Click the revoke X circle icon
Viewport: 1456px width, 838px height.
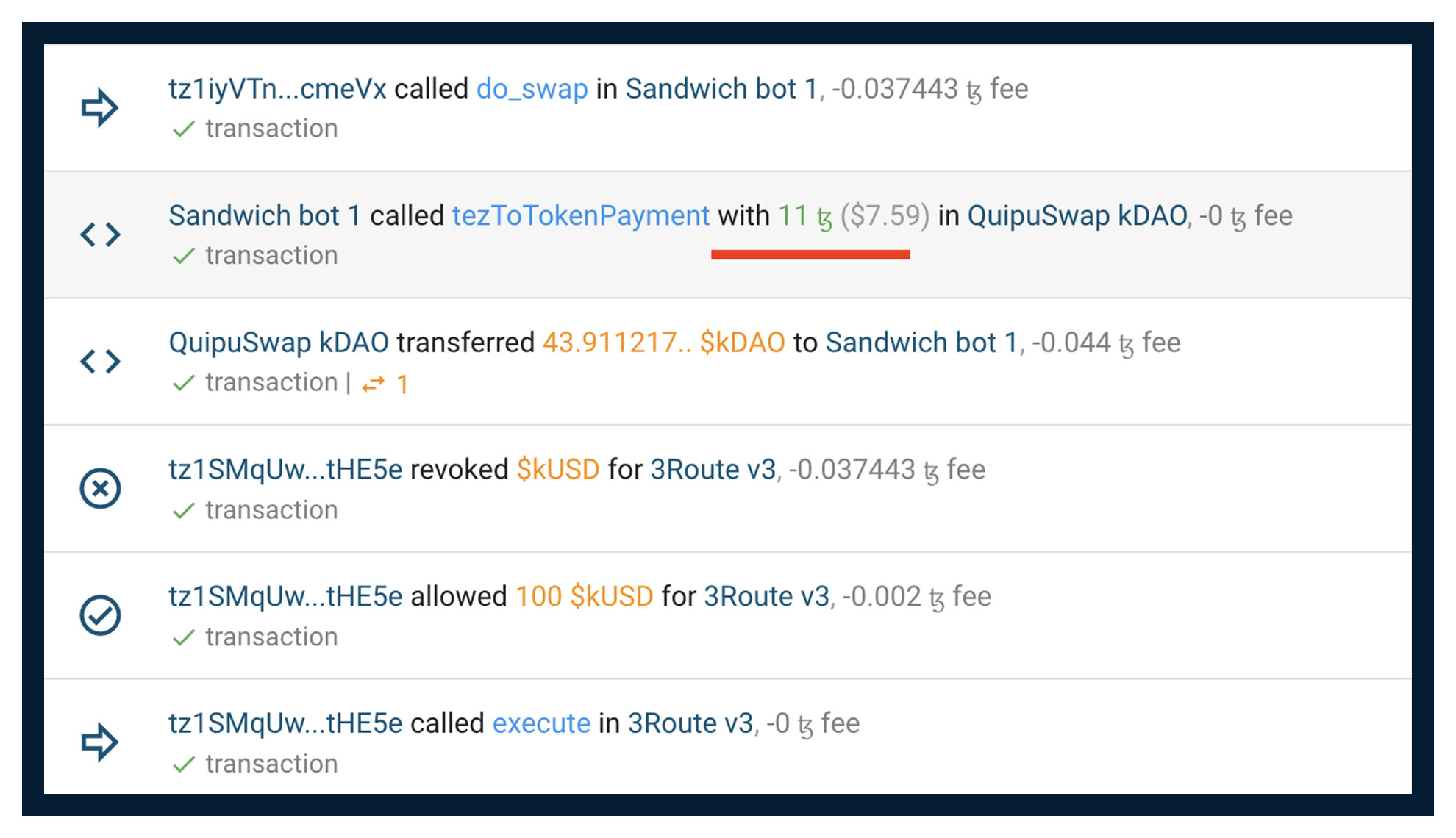[x=100, y=489]
